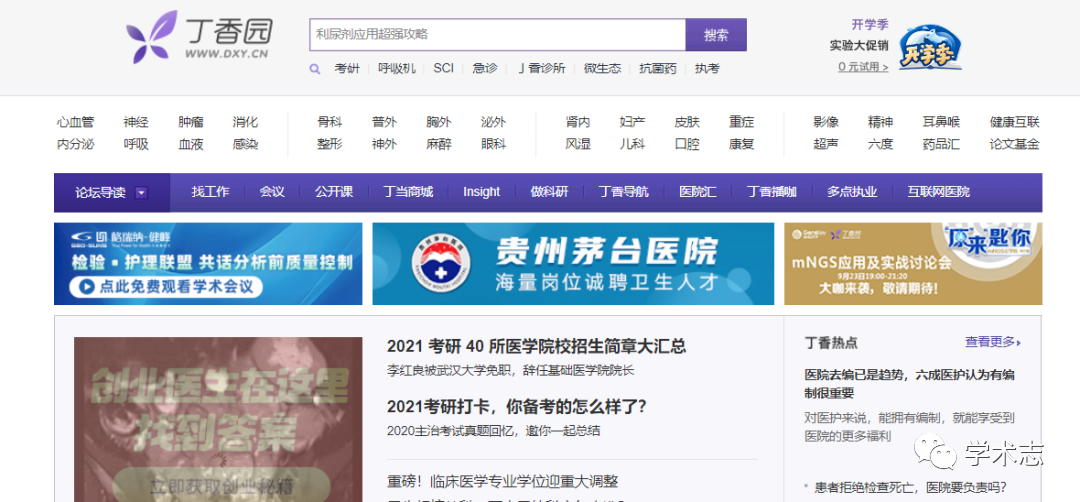Open the 公开课 menu item
The height and width of the screenshot is (502, 1080).
[x=334, y=192]
